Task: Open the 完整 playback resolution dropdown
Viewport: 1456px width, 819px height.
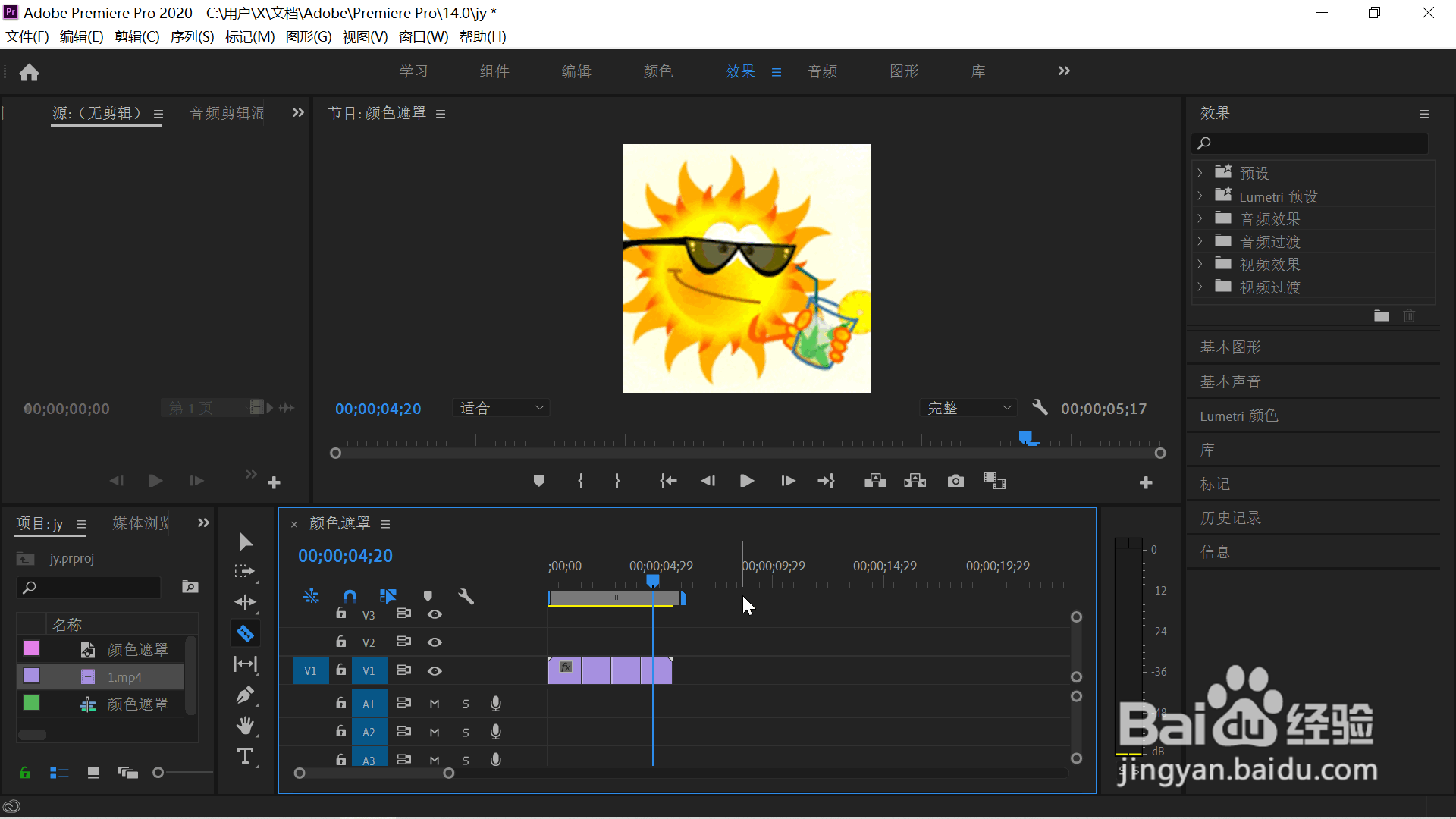Action: click(968, 408)
